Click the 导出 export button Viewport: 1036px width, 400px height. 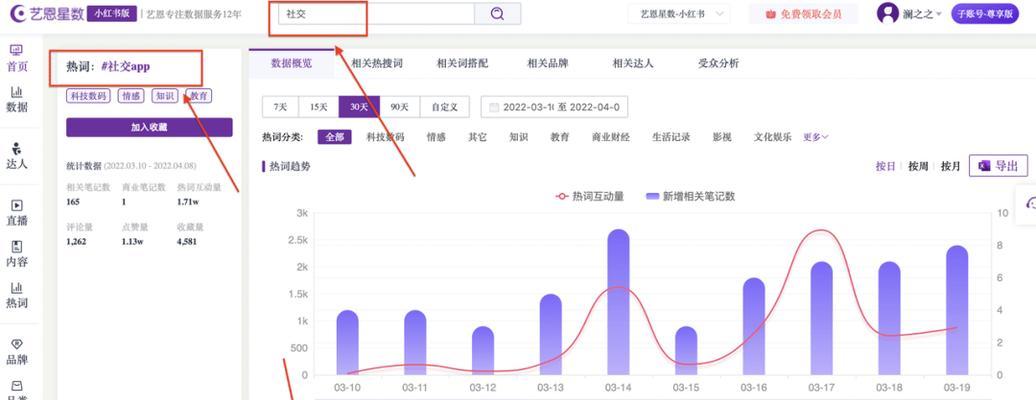tap(998, 166)
